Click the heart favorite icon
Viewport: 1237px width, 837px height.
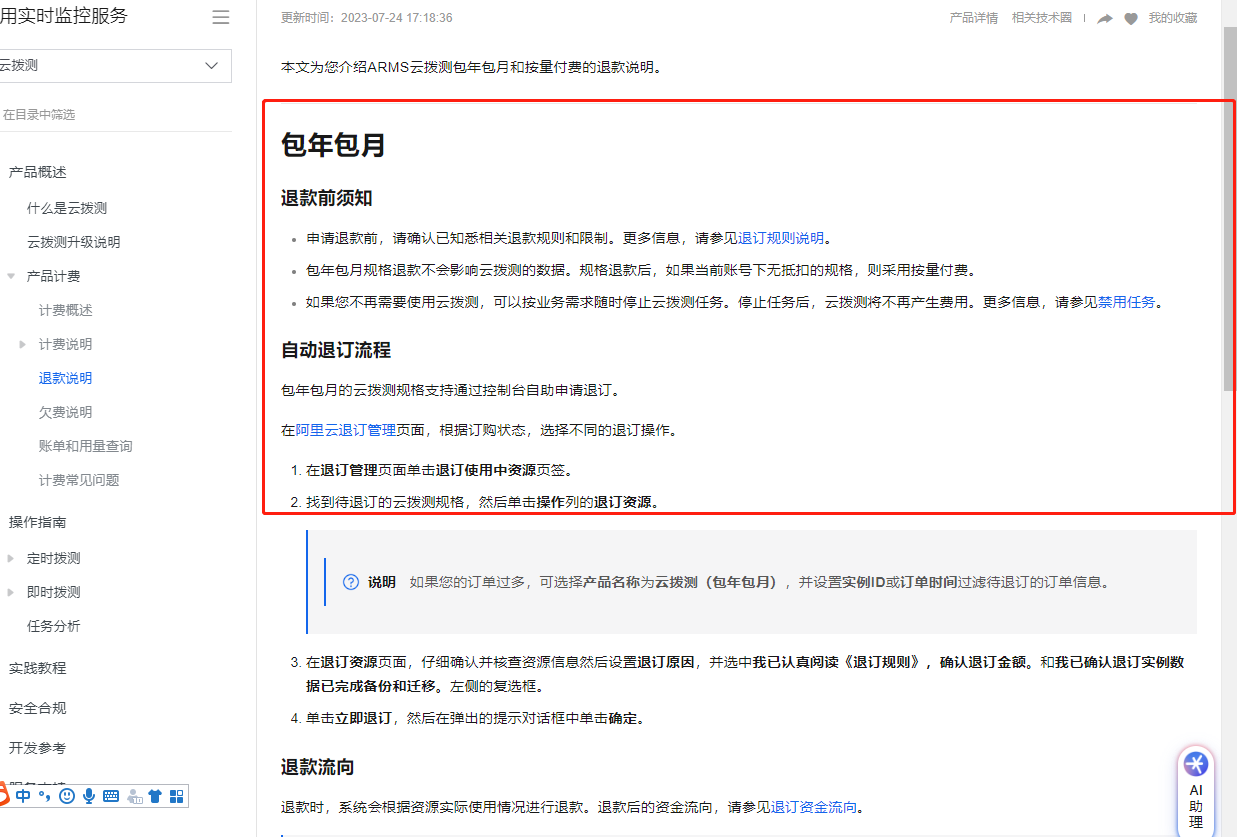coord(1131,18)
